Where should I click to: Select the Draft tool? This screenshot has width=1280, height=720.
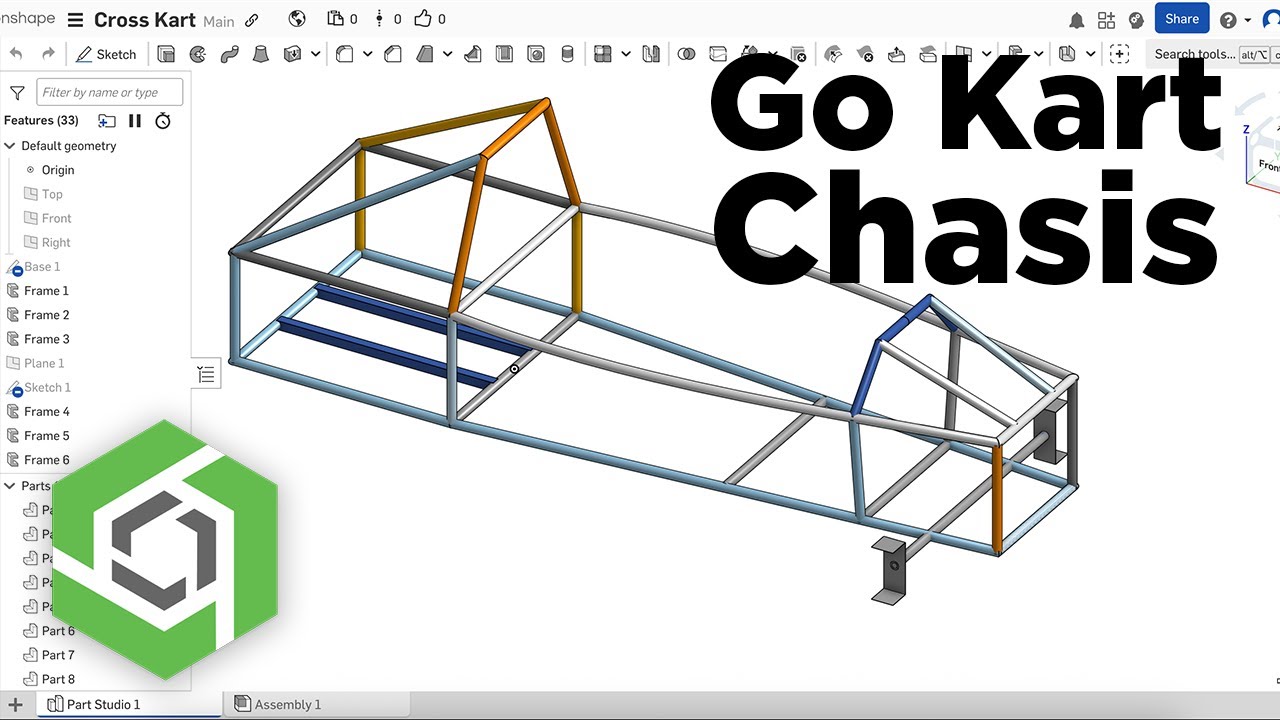click(x=425, y=54)
